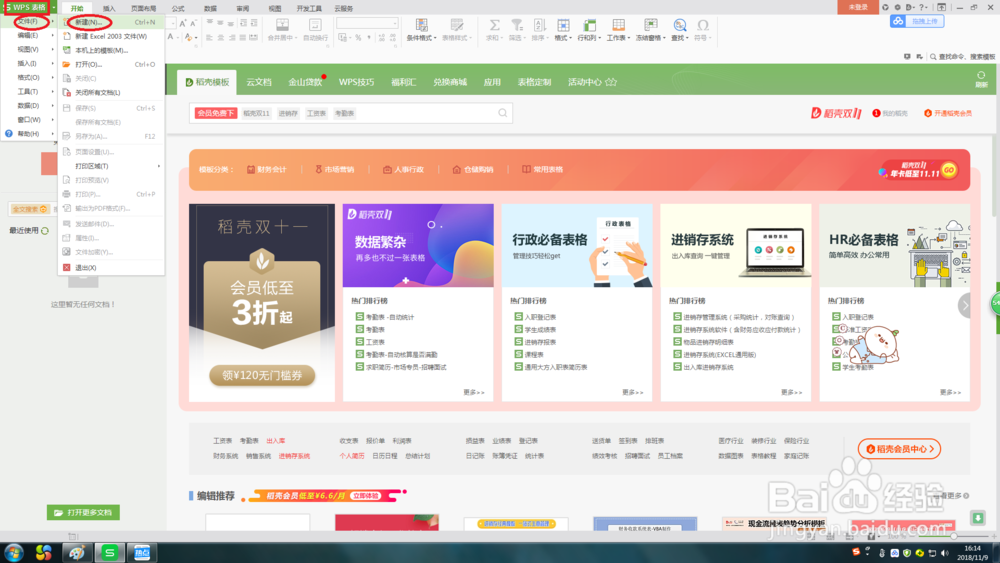1000x563 pixels.
Task: Expand the 数据(D) menu
Action: click(29, 105)
